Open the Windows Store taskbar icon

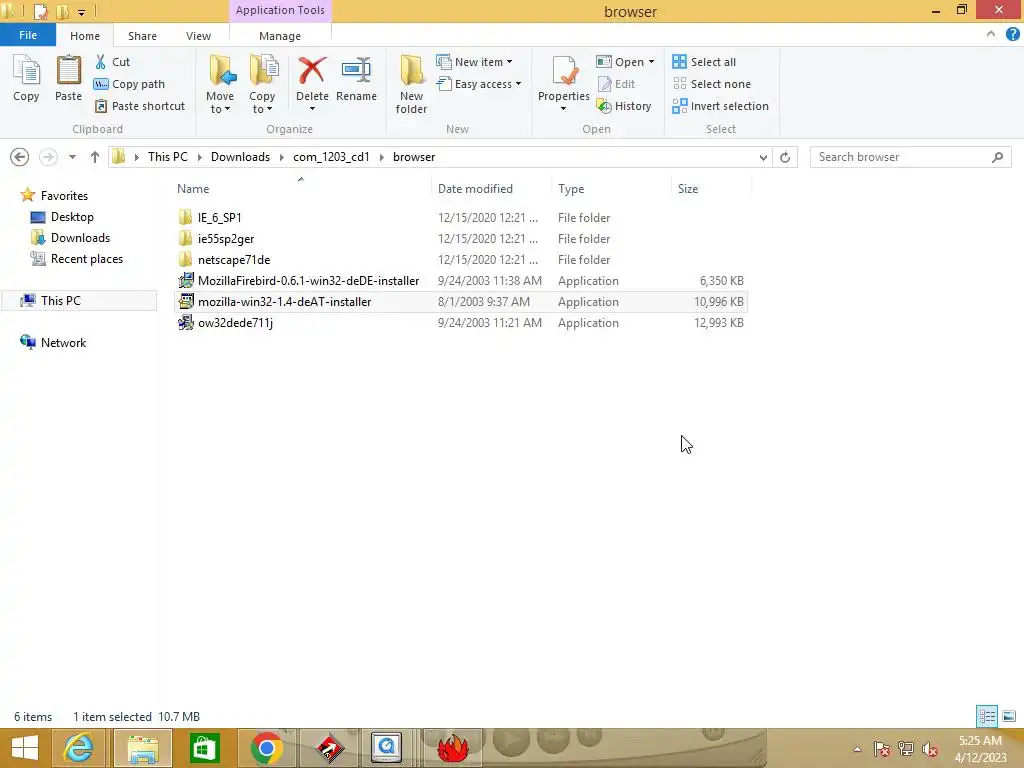204,748
